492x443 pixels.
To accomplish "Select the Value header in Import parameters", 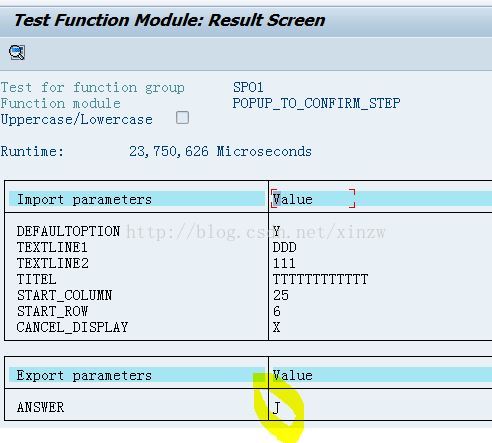I will (x=293, y=199).
